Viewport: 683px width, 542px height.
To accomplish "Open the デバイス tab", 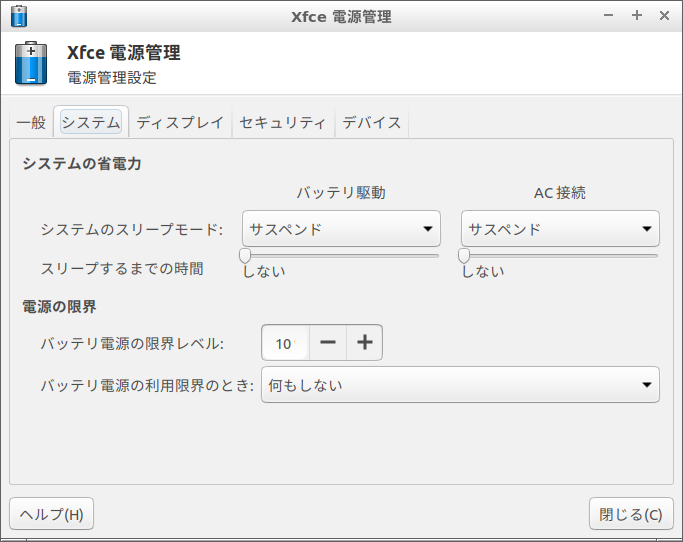I will pyautogui.click(x=372, y=122).
